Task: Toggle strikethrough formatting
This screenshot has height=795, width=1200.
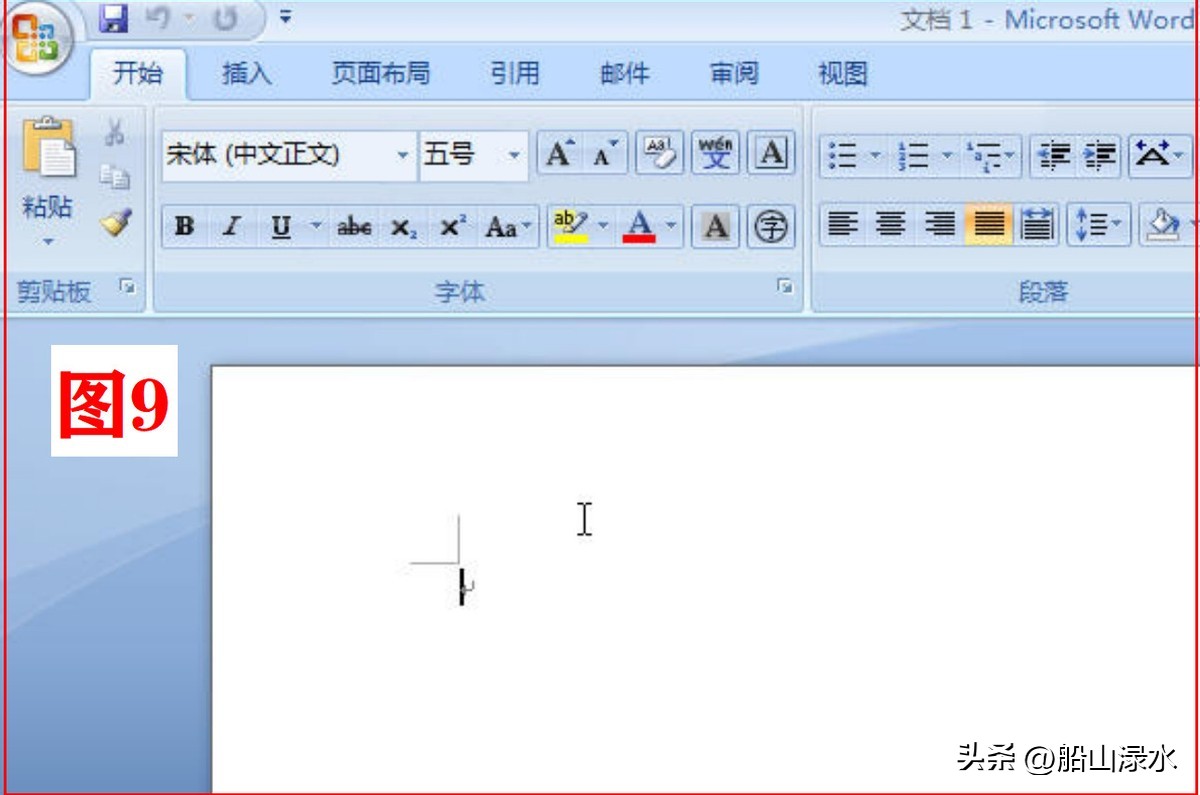Action: click(354, 226)
